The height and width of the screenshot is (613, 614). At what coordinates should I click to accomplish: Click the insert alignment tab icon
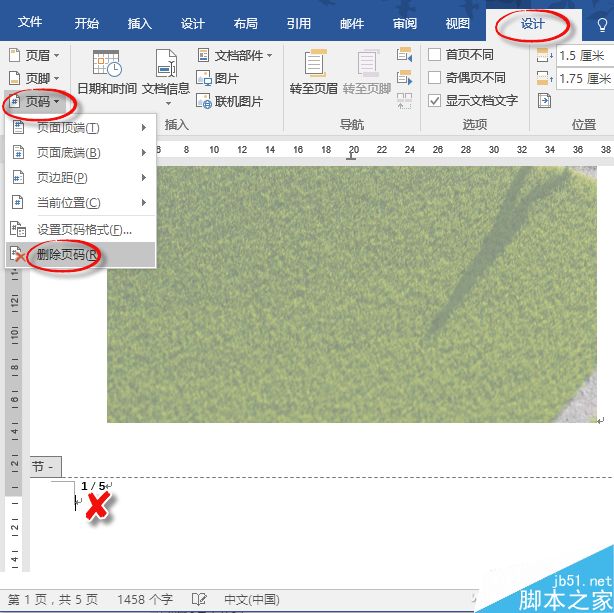point(544,101)
